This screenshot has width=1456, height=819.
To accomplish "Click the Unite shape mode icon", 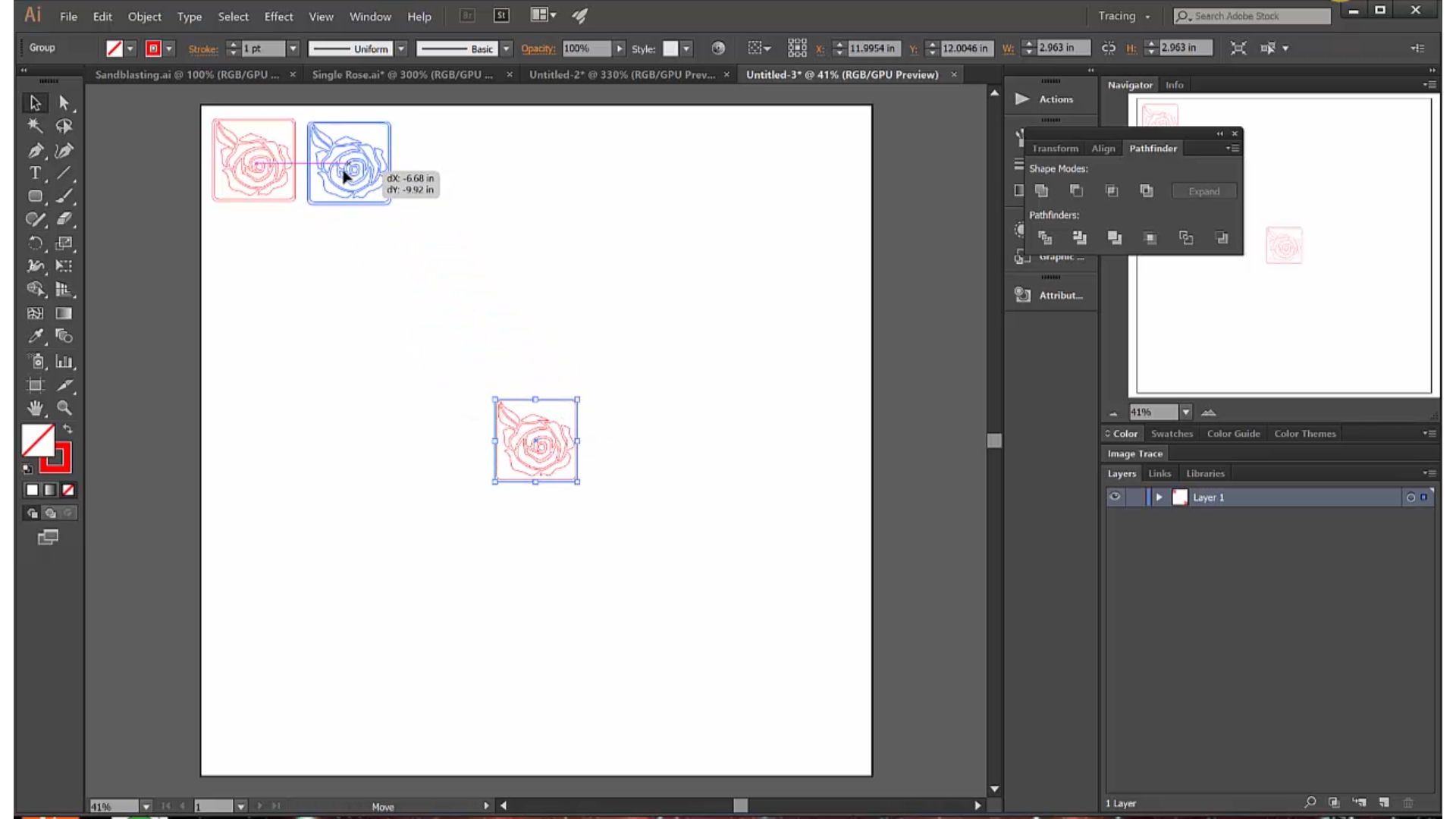I will [1042, 191].
